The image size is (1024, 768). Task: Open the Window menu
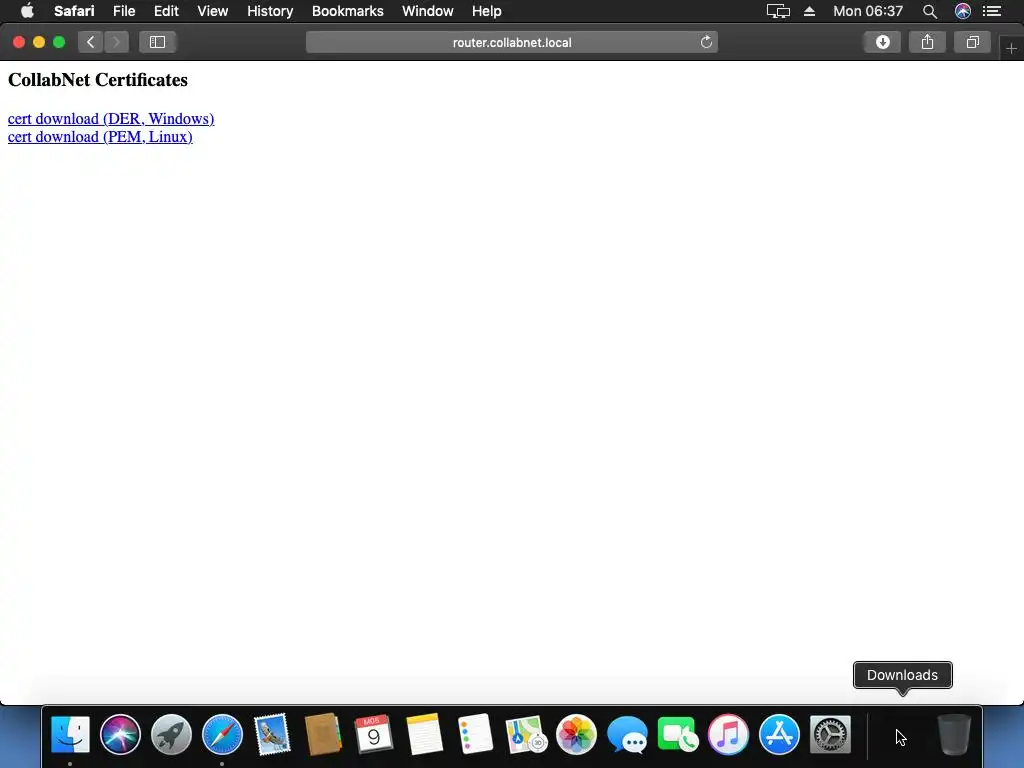pos(428,11)
